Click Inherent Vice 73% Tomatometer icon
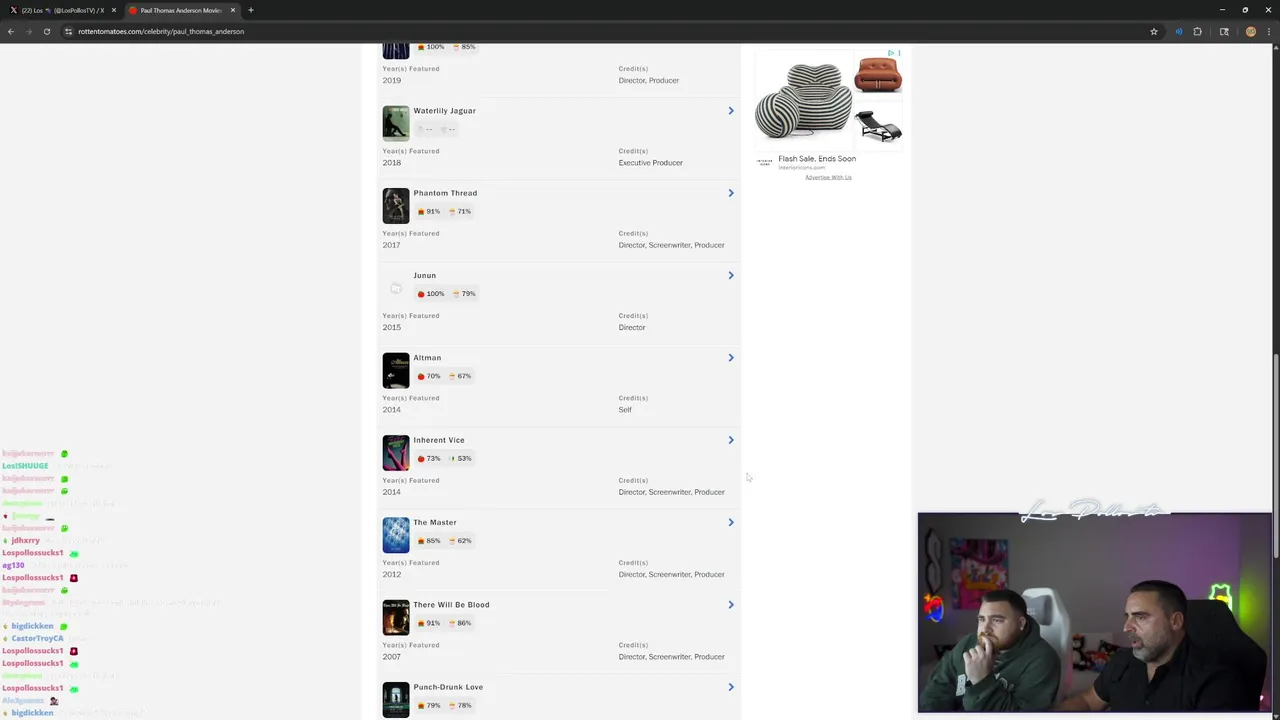This screenshot has height=720, width=1280. click(x=421, y=458)
